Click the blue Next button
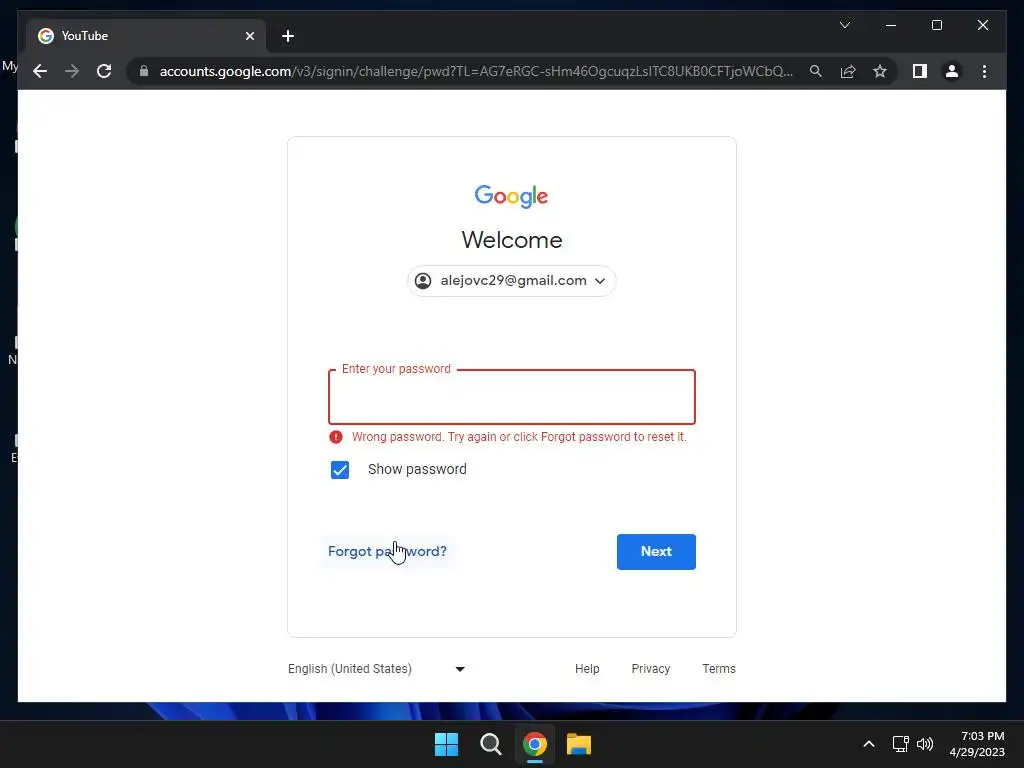1024x768 pixels. point(656,552)
